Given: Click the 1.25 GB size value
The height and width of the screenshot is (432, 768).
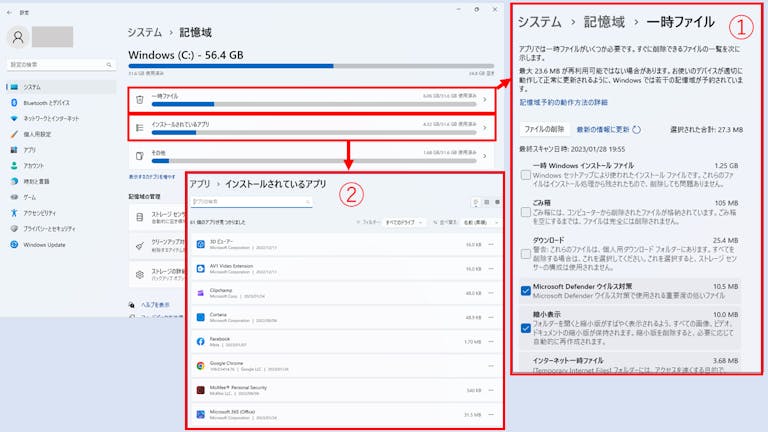Looking at the screenshot, I should click(726, 166).
